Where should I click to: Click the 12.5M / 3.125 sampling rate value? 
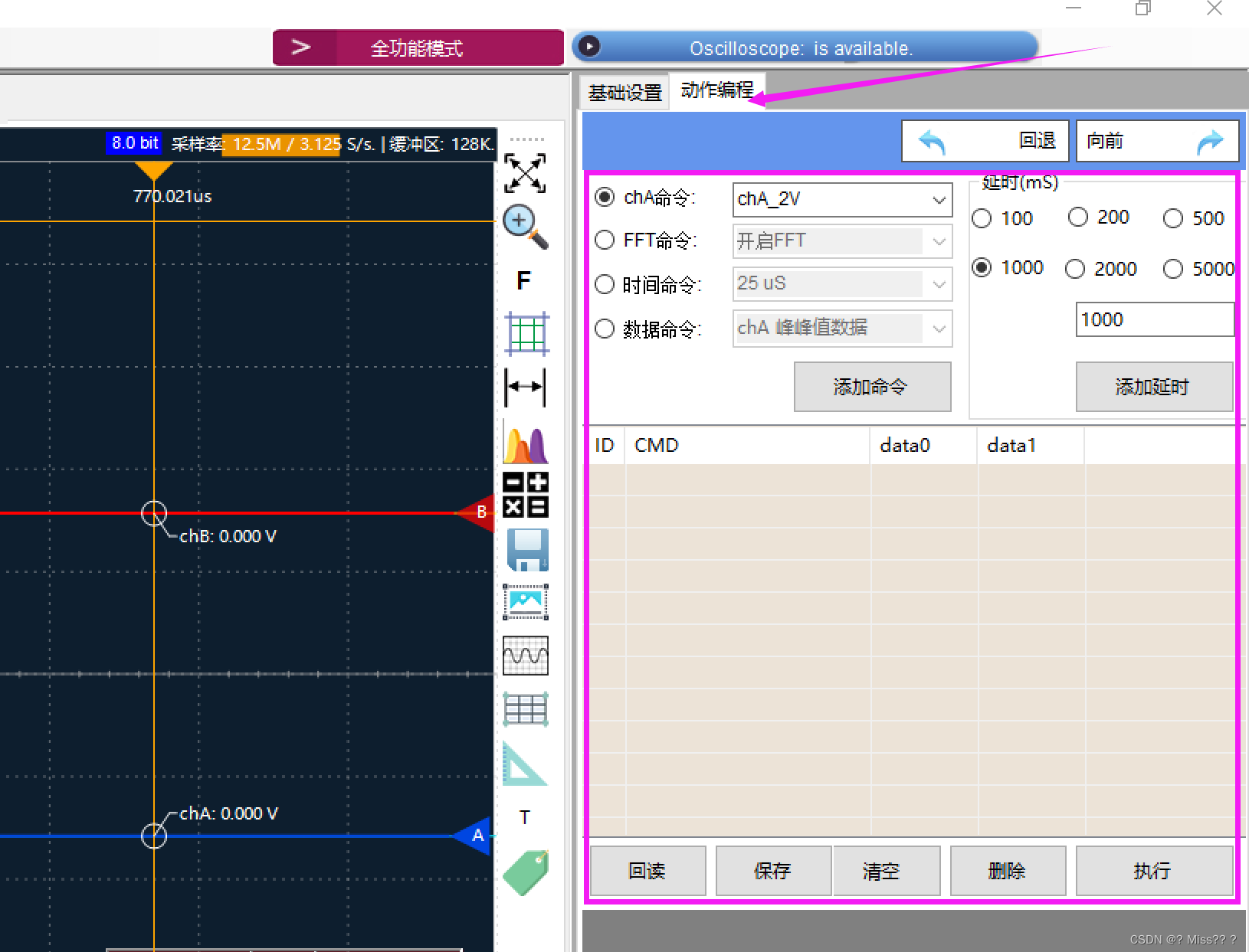pyautogui.click(x=283, y=144)
